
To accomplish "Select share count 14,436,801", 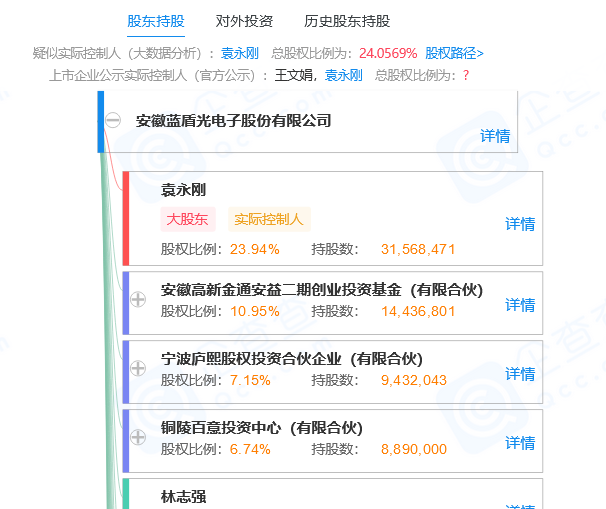I will coord(418,311).
